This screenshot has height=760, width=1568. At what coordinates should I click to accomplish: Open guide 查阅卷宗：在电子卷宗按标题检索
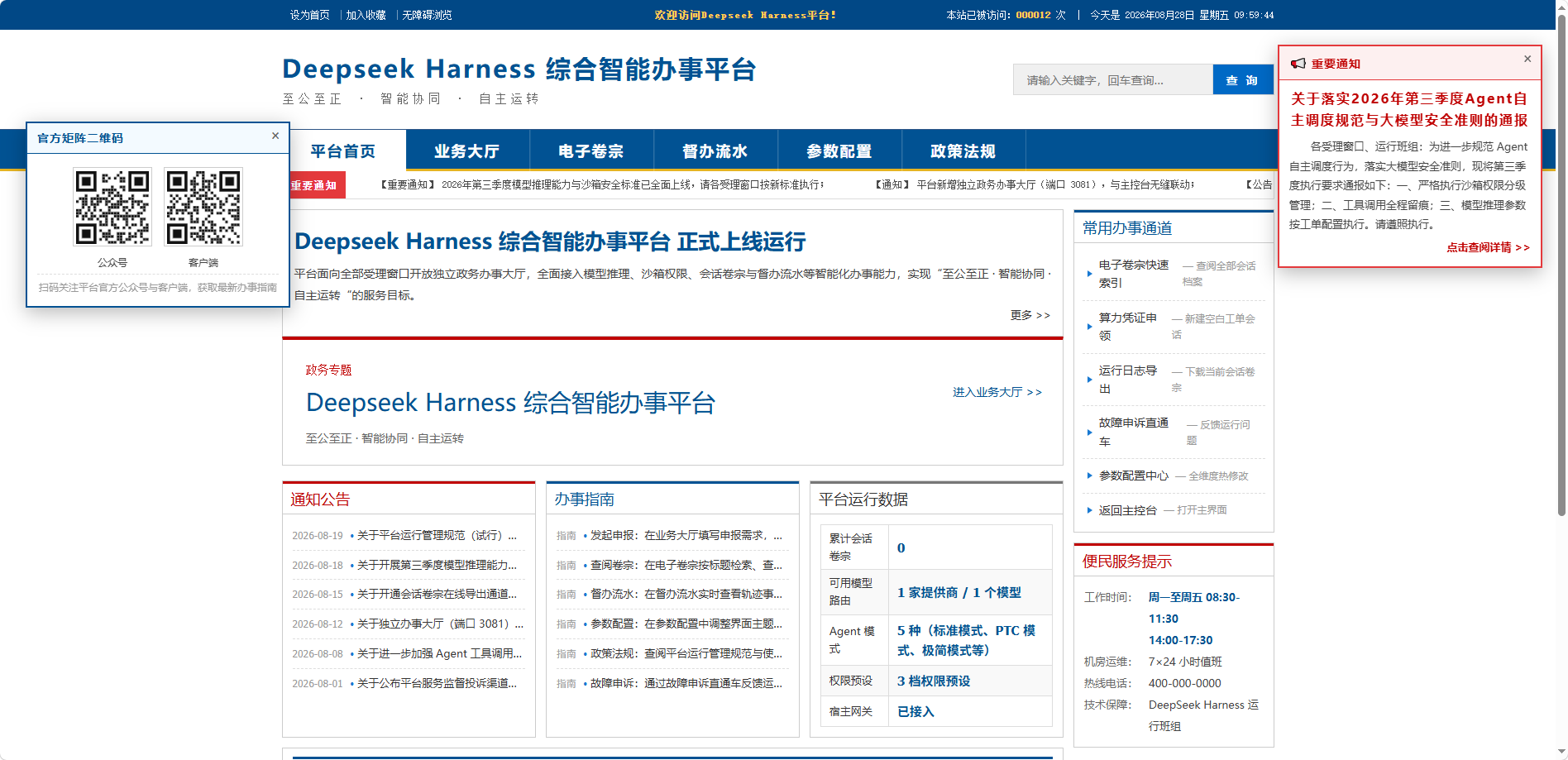point(686,565)
